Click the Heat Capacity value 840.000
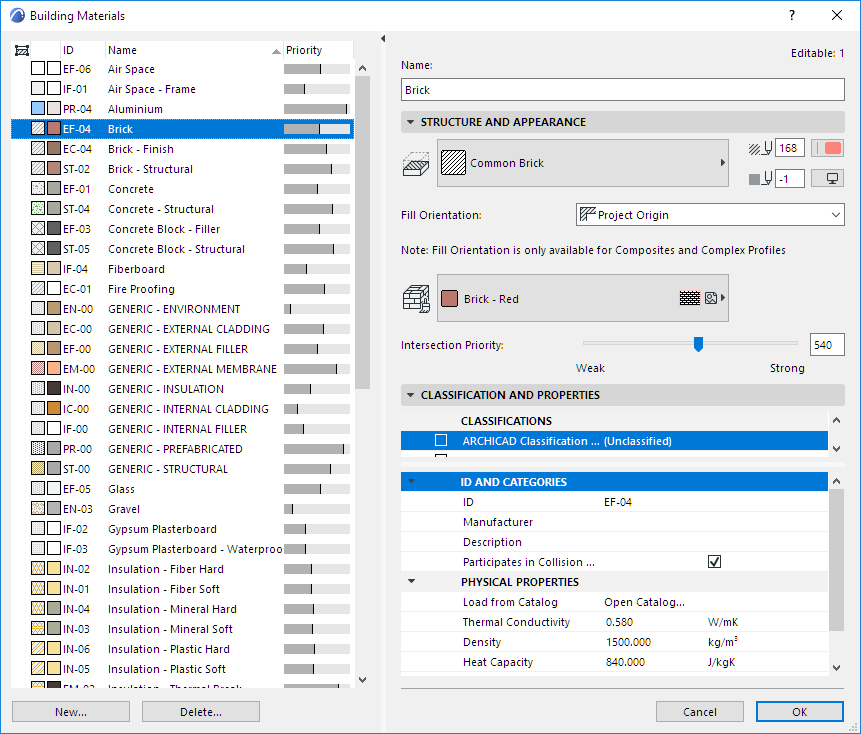The width and height of the screenshot is (861, 734). (x=625, y=662)
